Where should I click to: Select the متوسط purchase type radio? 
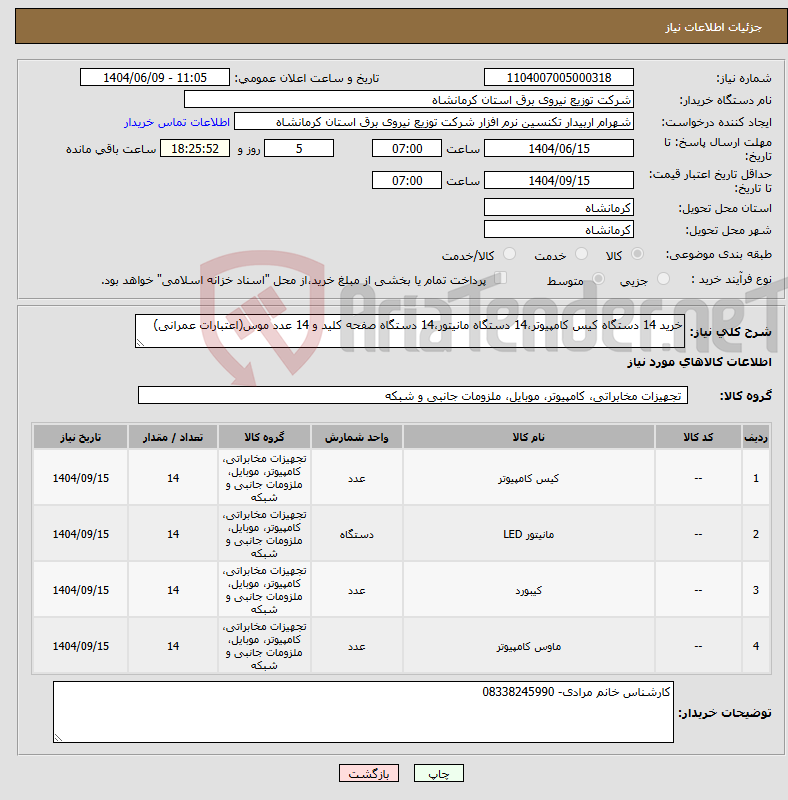(598, 279)
